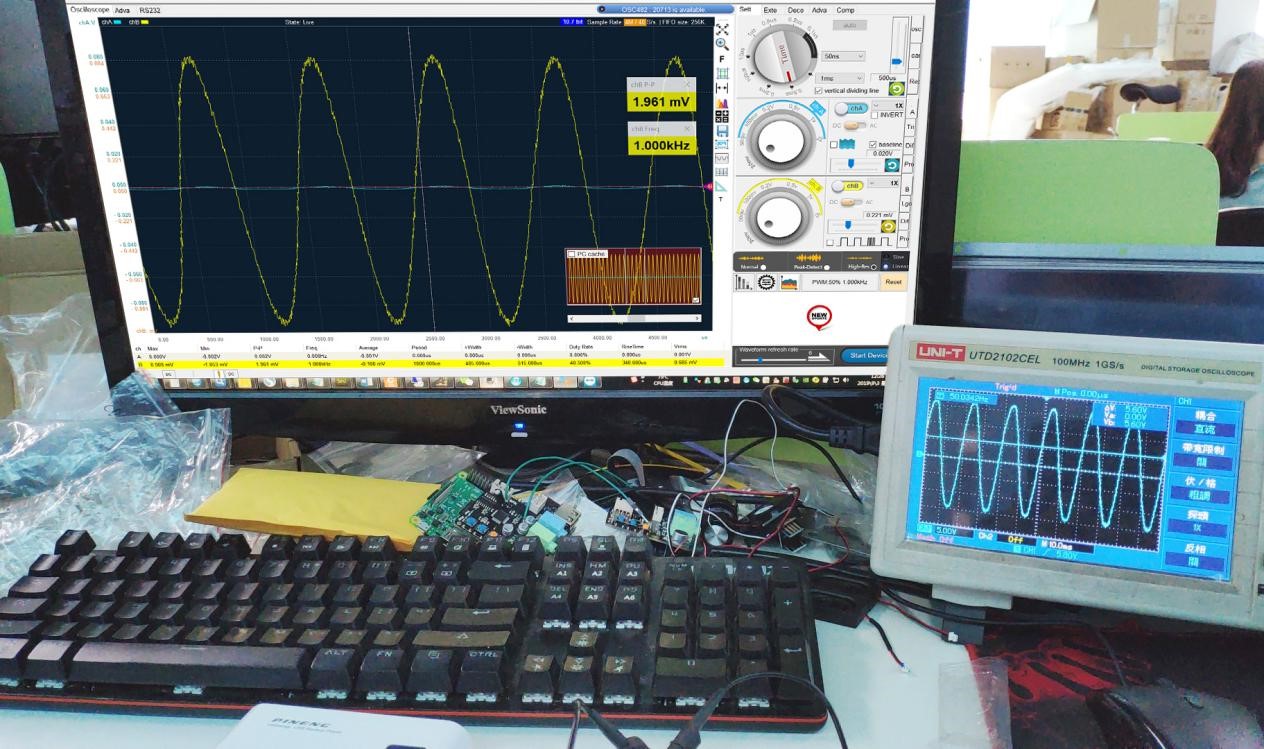
Task: Uncheck the chA baseline checkbox
Action: pos(872,144)
